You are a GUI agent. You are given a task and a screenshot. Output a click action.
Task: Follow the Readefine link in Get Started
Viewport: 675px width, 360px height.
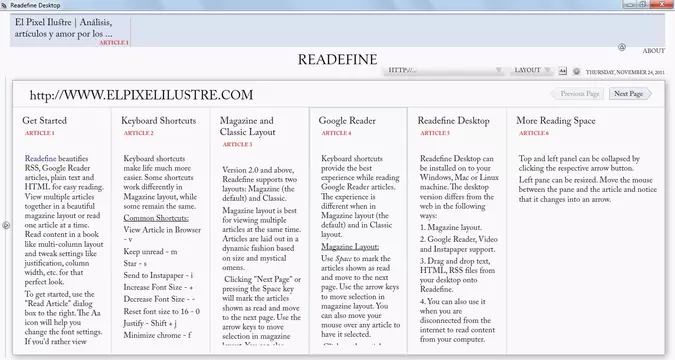point(40,159)
